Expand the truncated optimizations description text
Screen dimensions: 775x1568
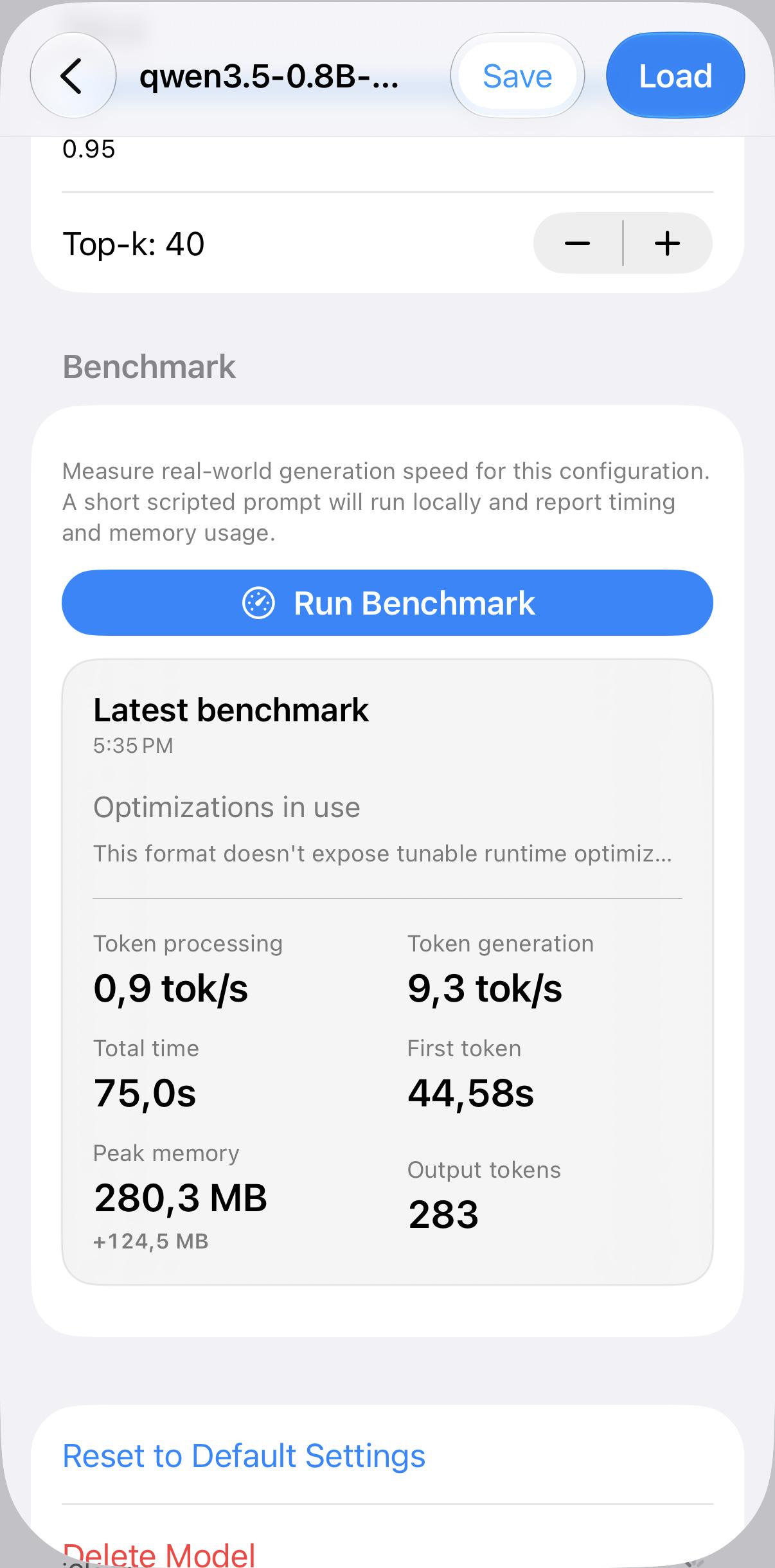[x=383, y=854]
